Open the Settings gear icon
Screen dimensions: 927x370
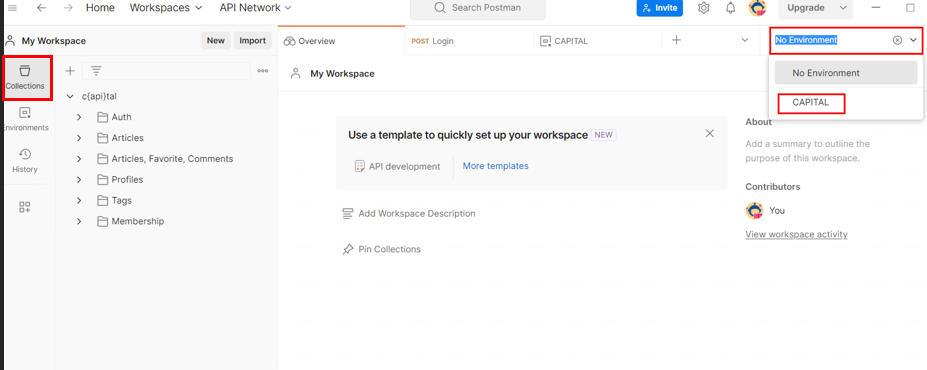pyautogui.click(x=704, y=8)
